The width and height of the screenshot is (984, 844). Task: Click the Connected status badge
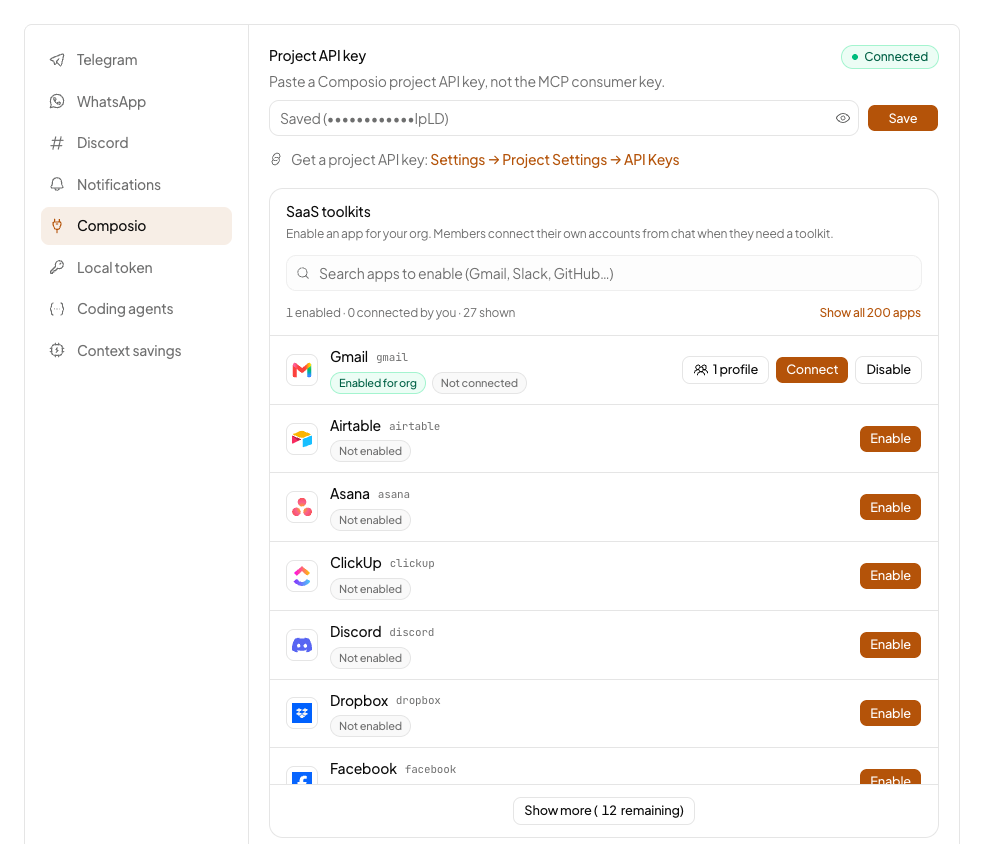coord(889,56)
